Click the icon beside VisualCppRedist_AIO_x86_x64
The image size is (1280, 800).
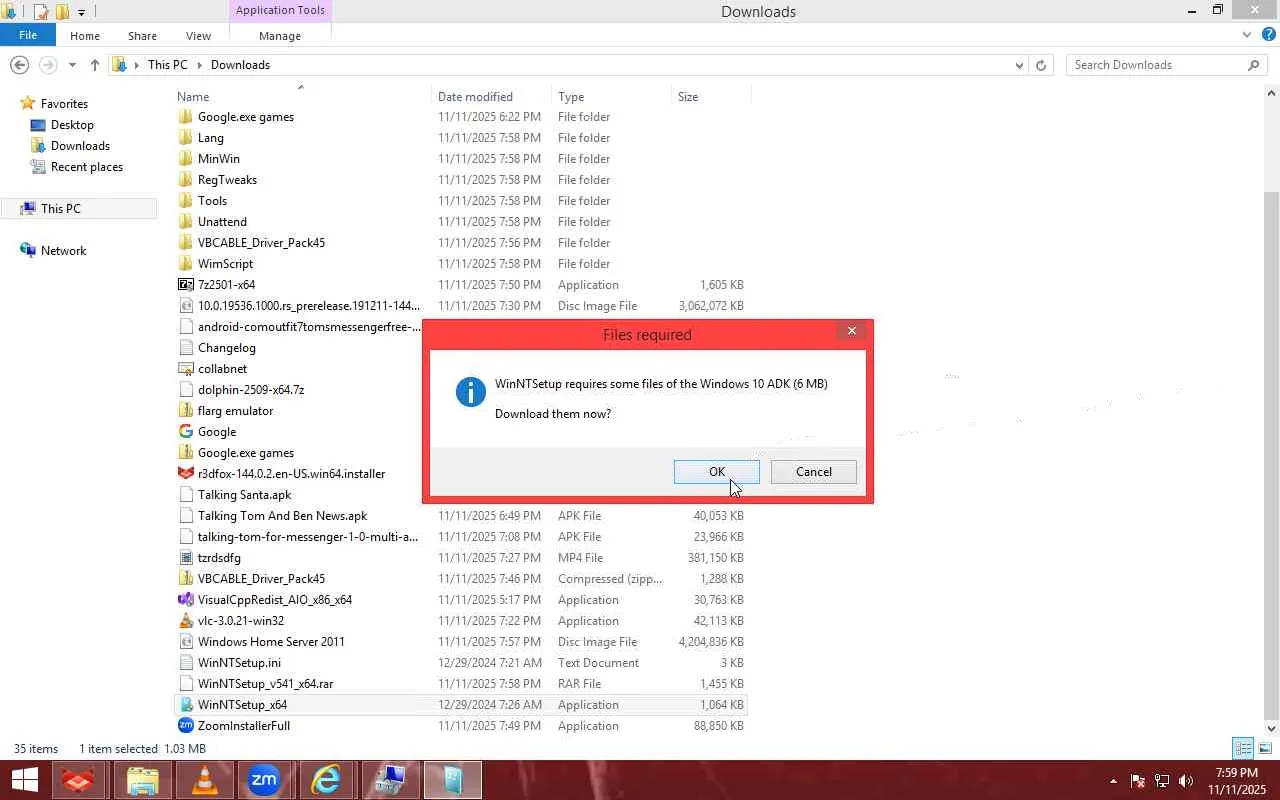pos(186,600)
